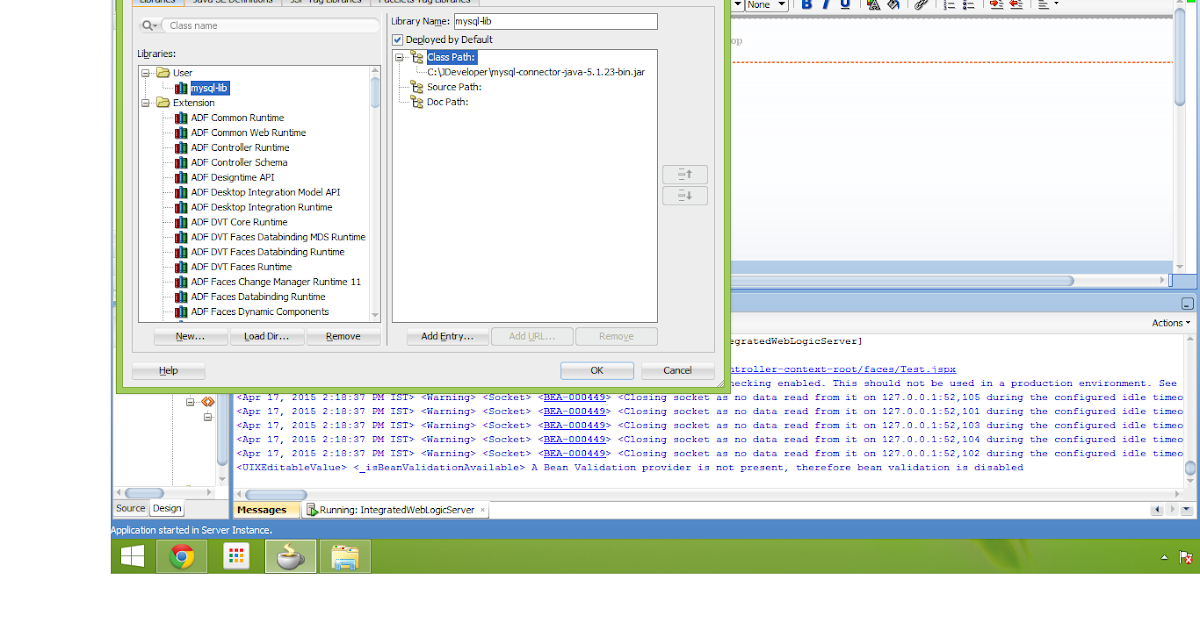Open Google Chrome from the taskbar
This screenshot has height=630, width=1200.
pyautogui.click(x=182, y=557)
